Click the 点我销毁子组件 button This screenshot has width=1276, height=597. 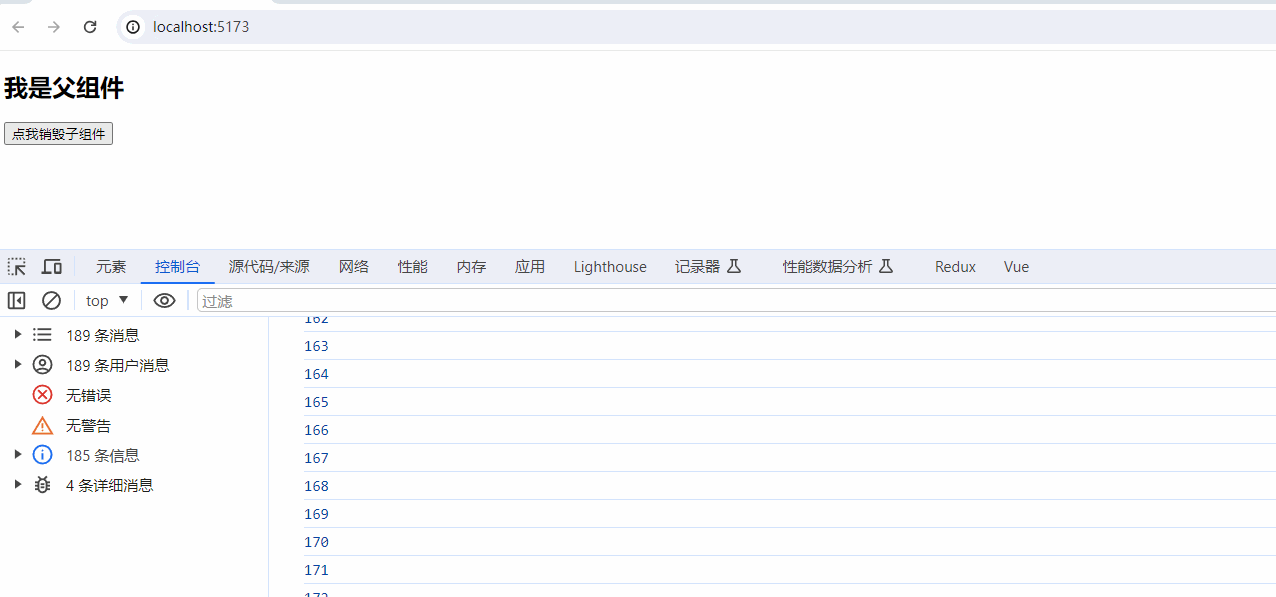(x=58, y=134)
